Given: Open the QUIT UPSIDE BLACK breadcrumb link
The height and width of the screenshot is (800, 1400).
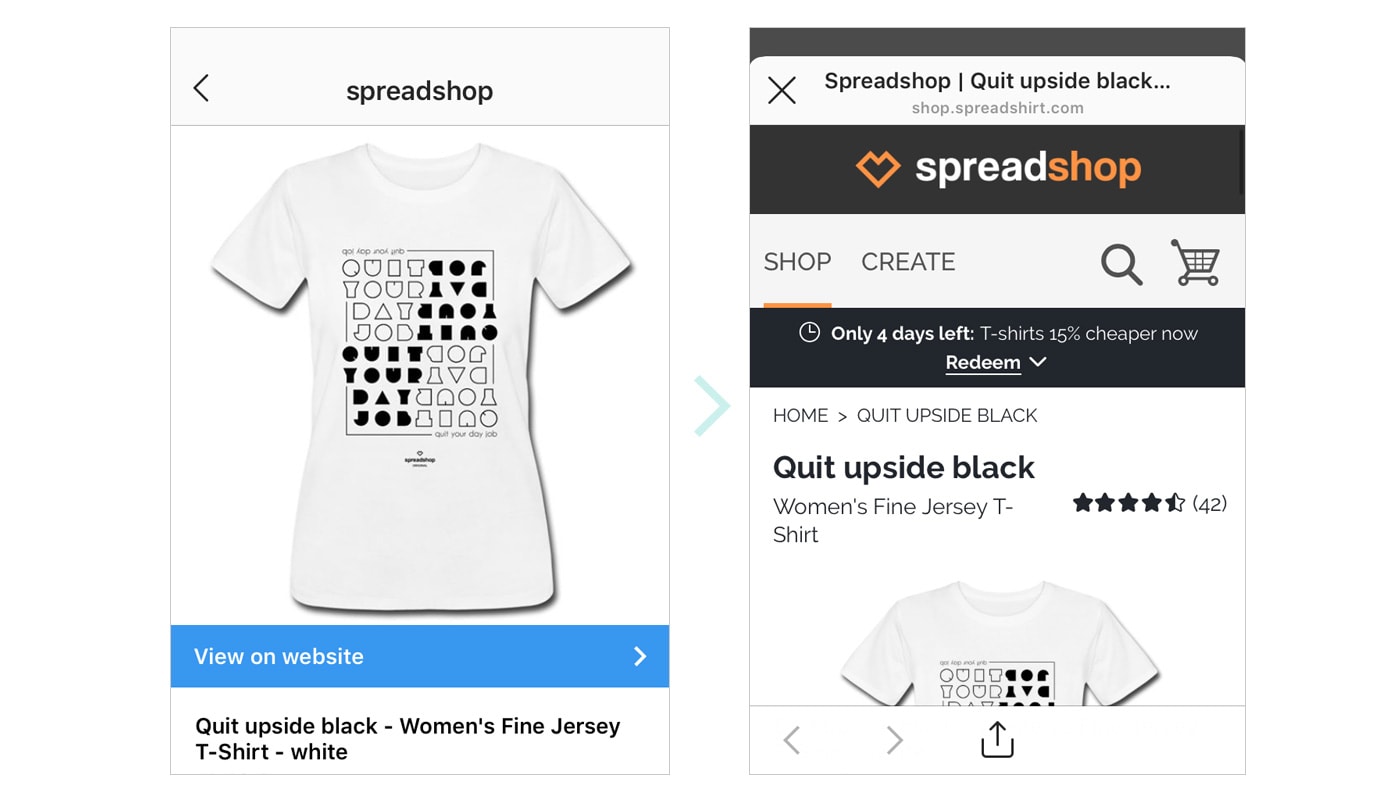Looking at the screenshot, I should [x=947, y=415].
